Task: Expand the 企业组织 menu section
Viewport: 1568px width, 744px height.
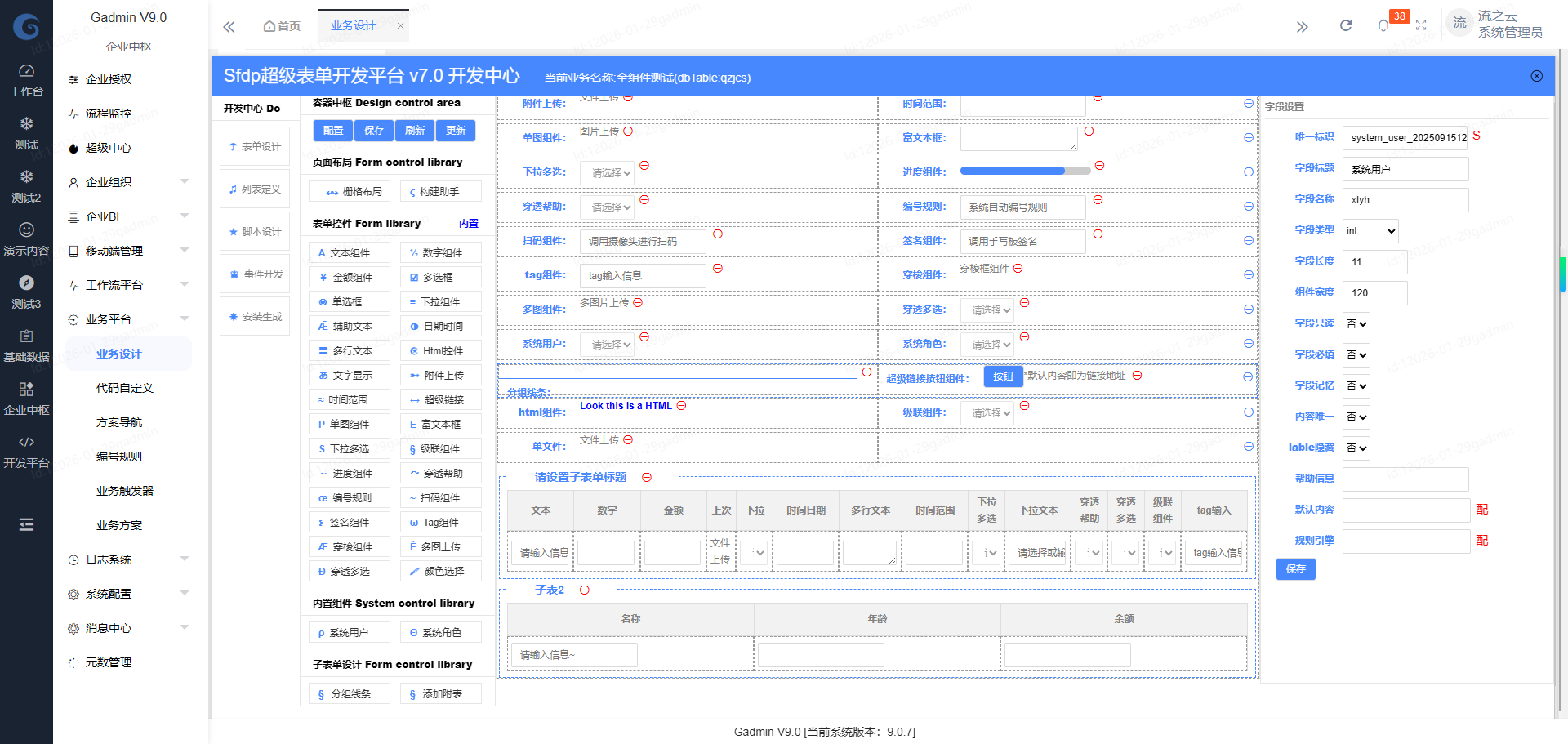Action: [x=129, y=182]
